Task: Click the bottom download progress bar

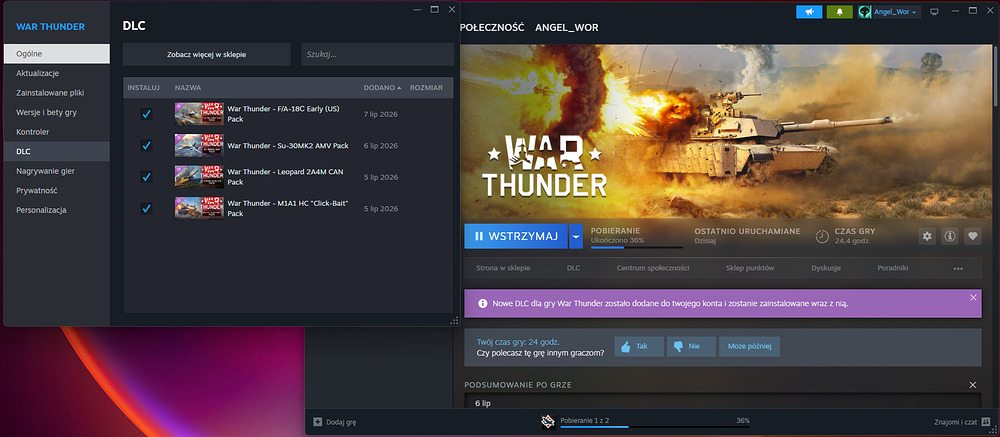Action: point(654,427)
